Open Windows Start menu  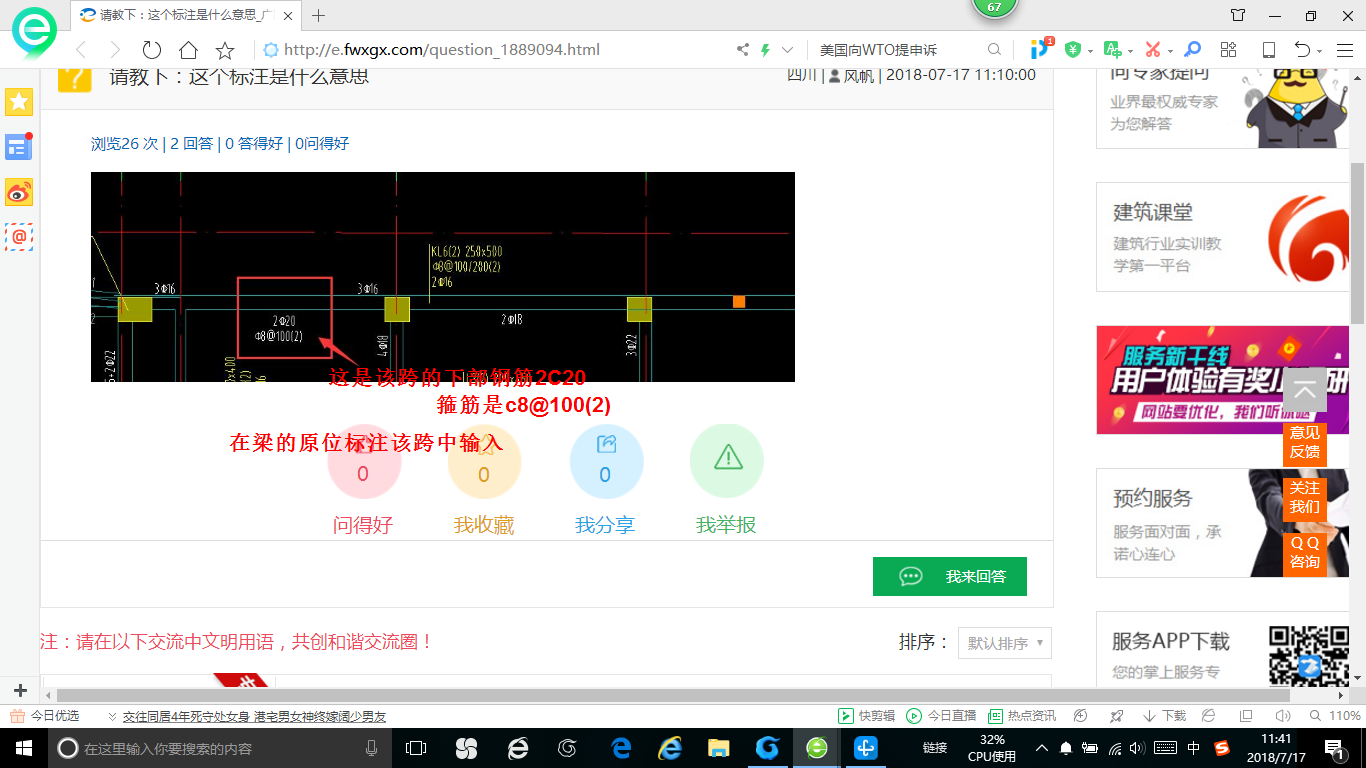(23, 747)
